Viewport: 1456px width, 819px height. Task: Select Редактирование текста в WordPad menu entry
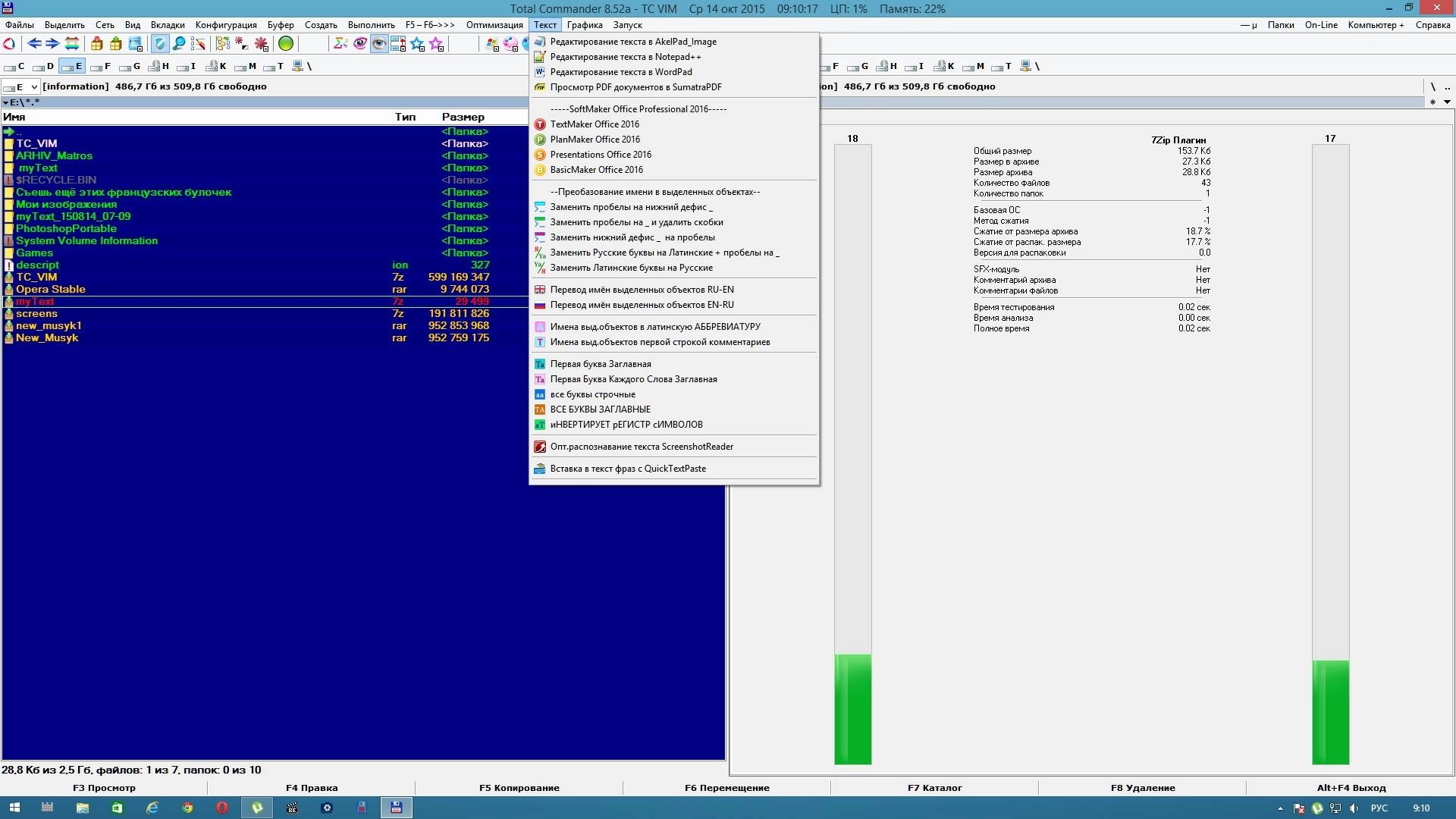tap(623, 72)
